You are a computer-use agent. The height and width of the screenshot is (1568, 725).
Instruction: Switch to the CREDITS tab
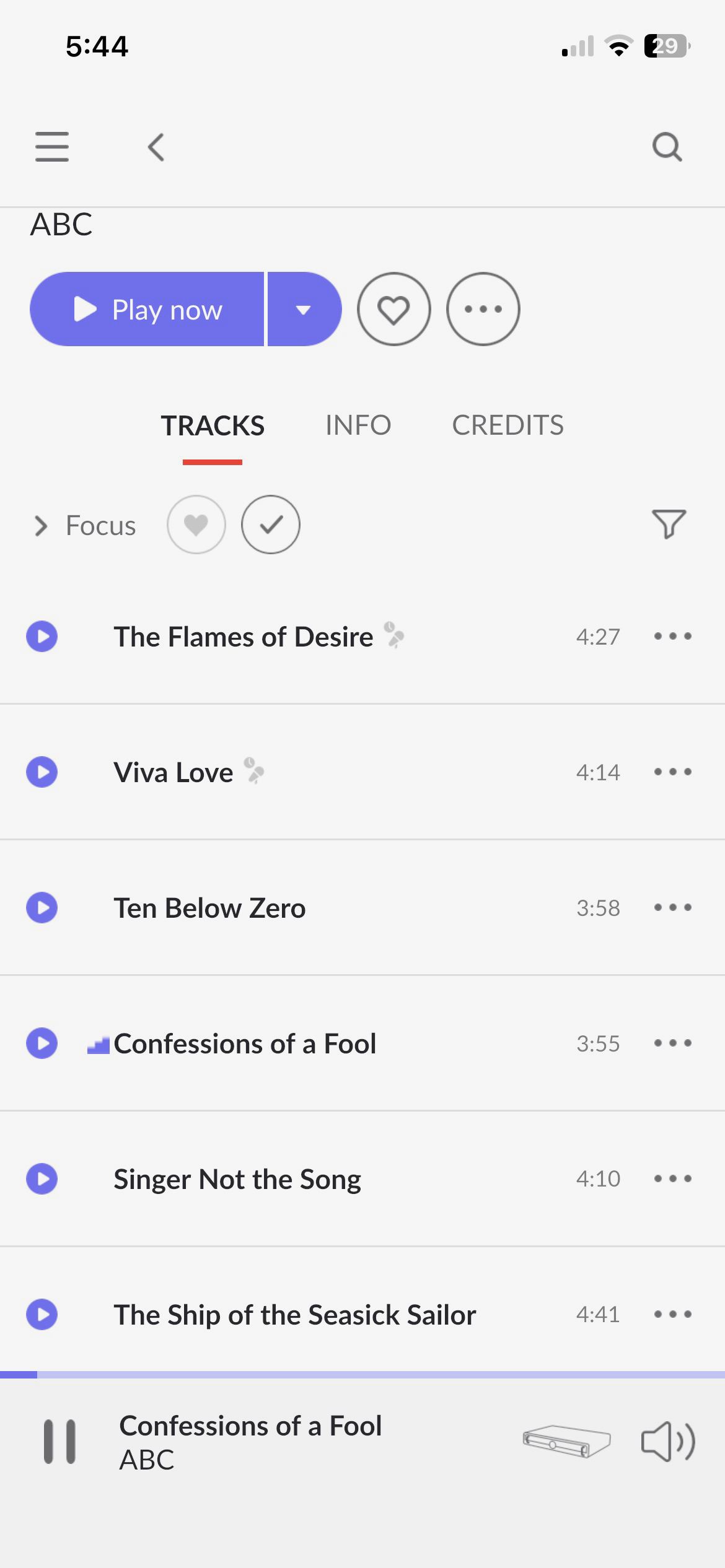point(507,425)
